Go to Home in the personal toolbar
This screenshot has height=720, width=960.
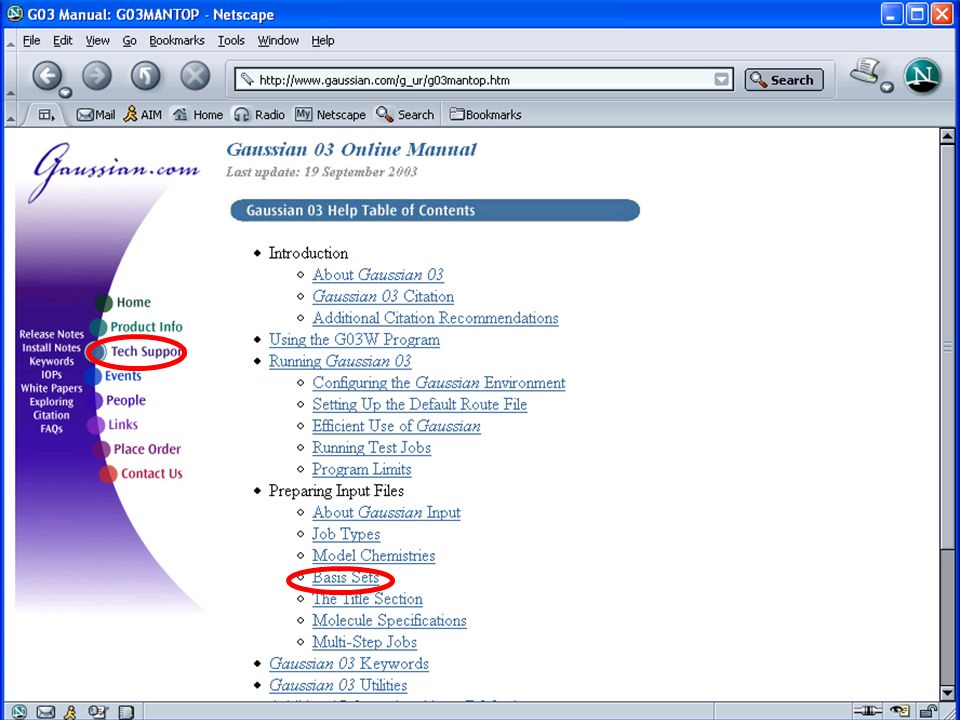tap(197, 114)
